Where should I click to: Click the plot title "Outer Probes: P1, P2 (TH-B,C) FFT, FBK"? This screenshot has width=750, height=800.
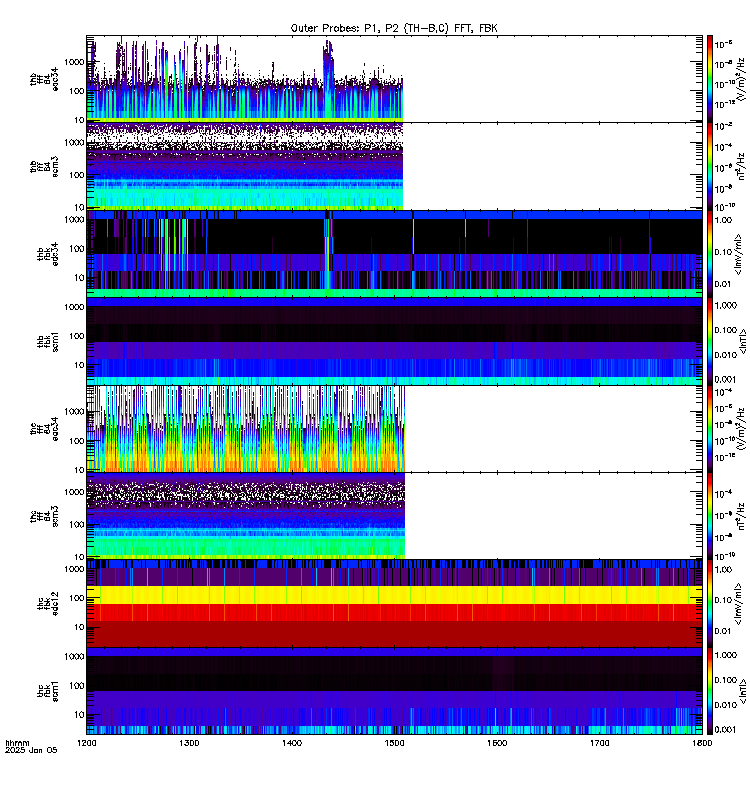click(x=394, y=28)
